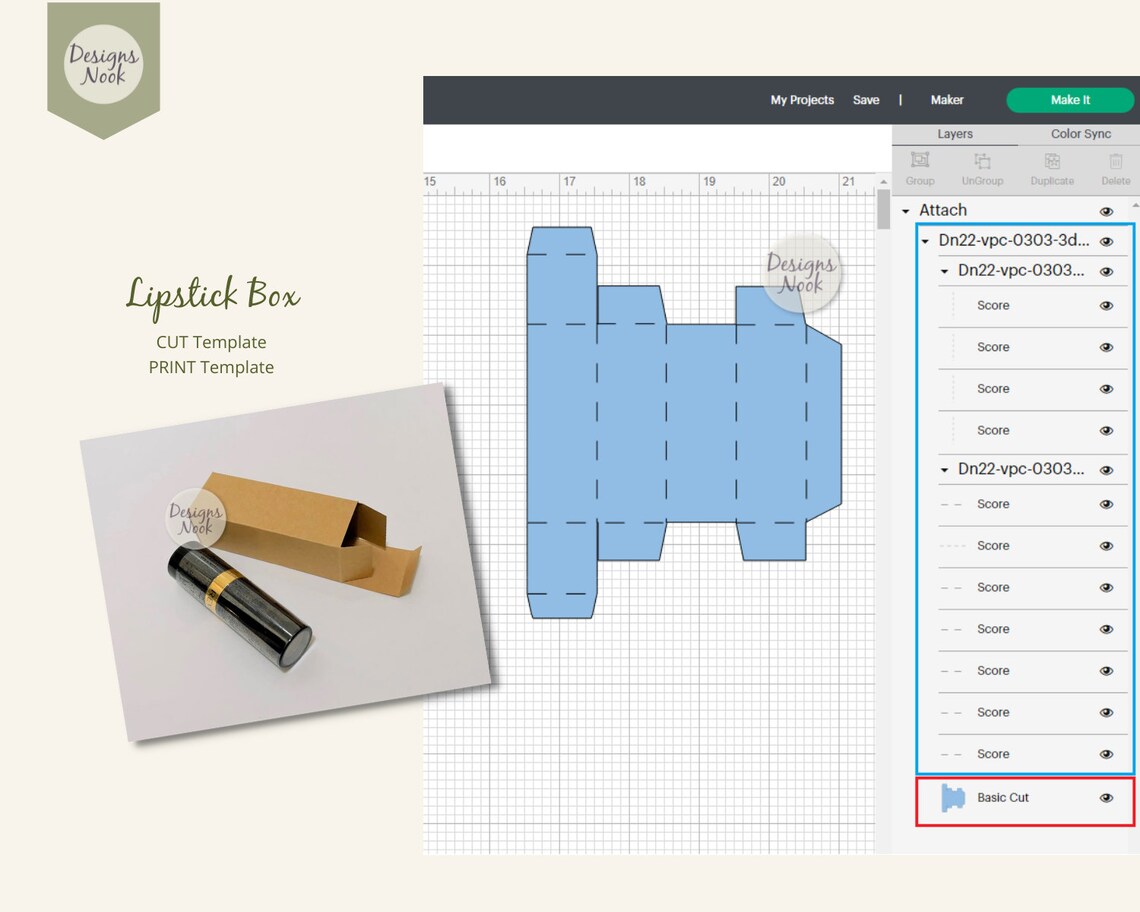Open the Maker machine selection dropdown
This screenshot has width=1140, height=912.
pyautogui.click(x=946, y=100)
